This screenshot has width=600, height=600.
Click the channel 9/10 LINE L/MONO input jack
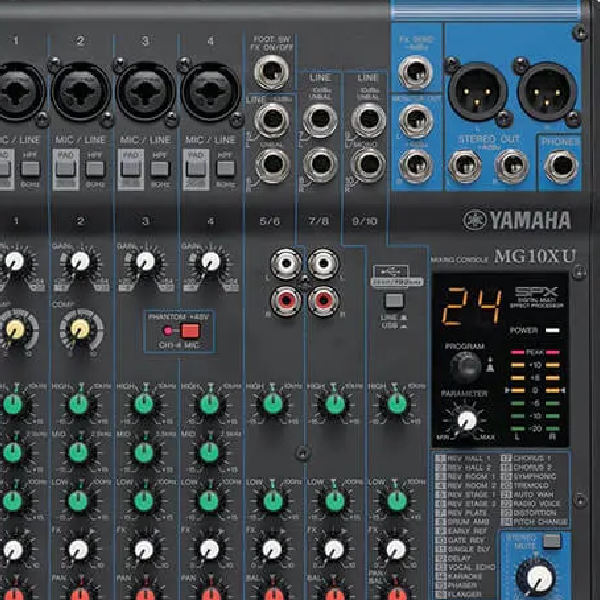[368, 120]
